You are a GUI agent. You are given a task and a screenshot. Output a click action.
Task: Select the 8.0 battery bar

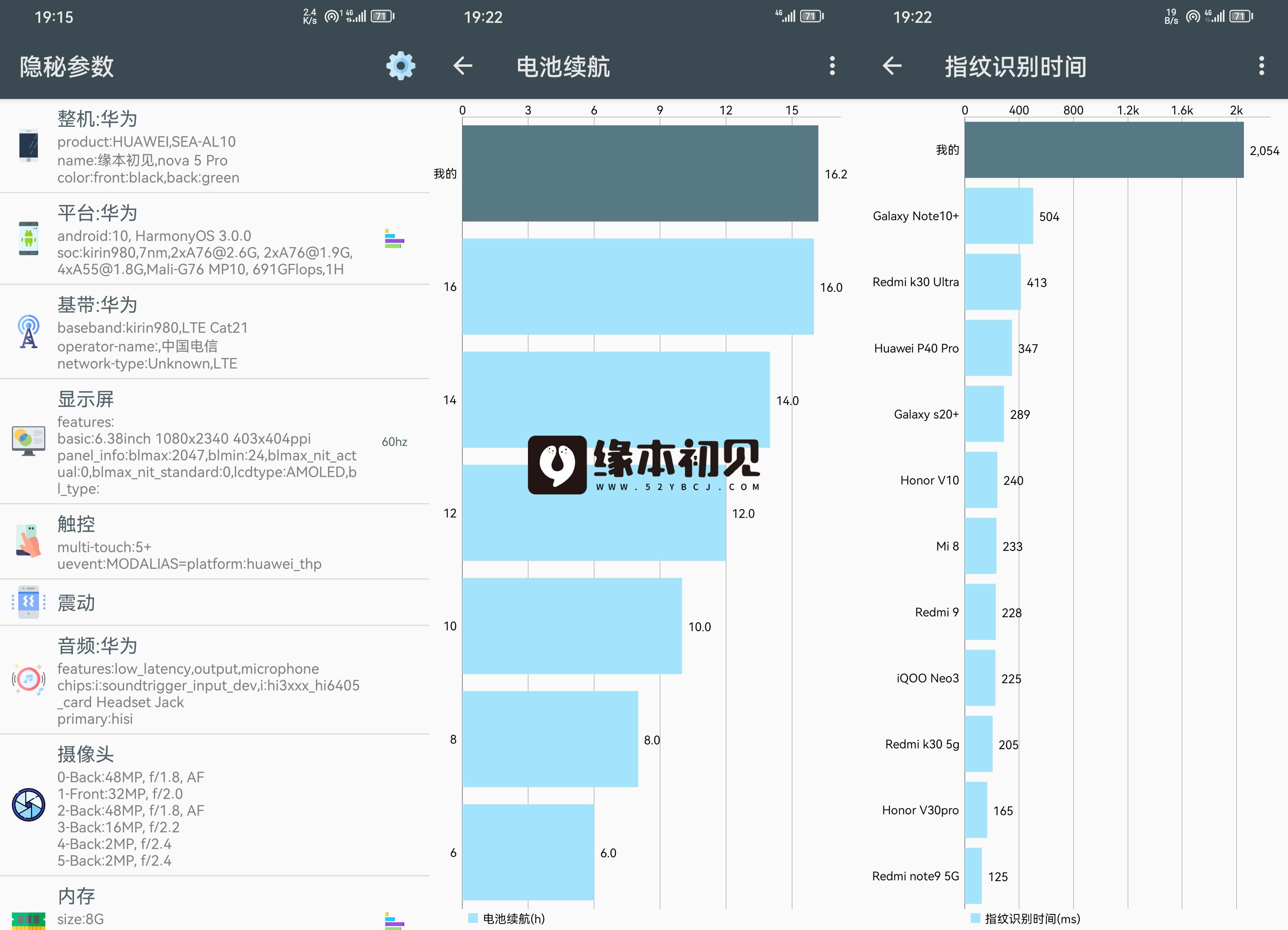[550, 739]
